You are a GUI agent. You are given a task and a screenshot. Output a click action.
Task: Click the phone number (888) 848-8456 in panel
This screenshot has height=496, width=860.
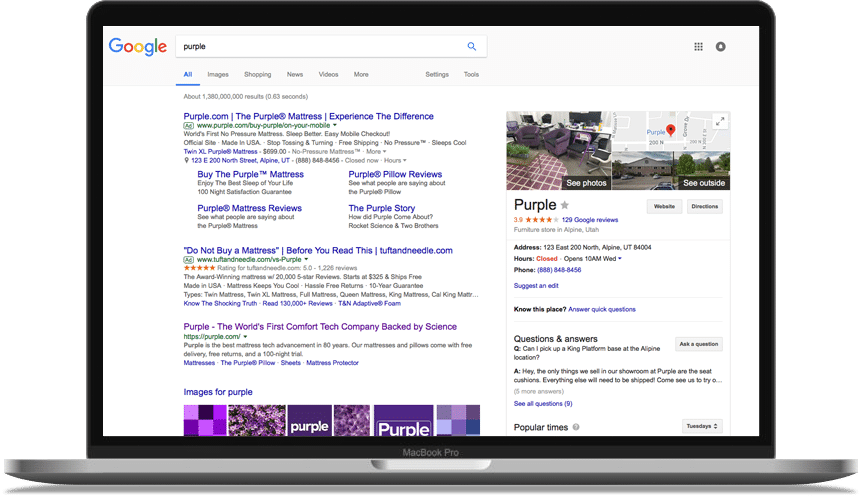click(x=559, y=270)
